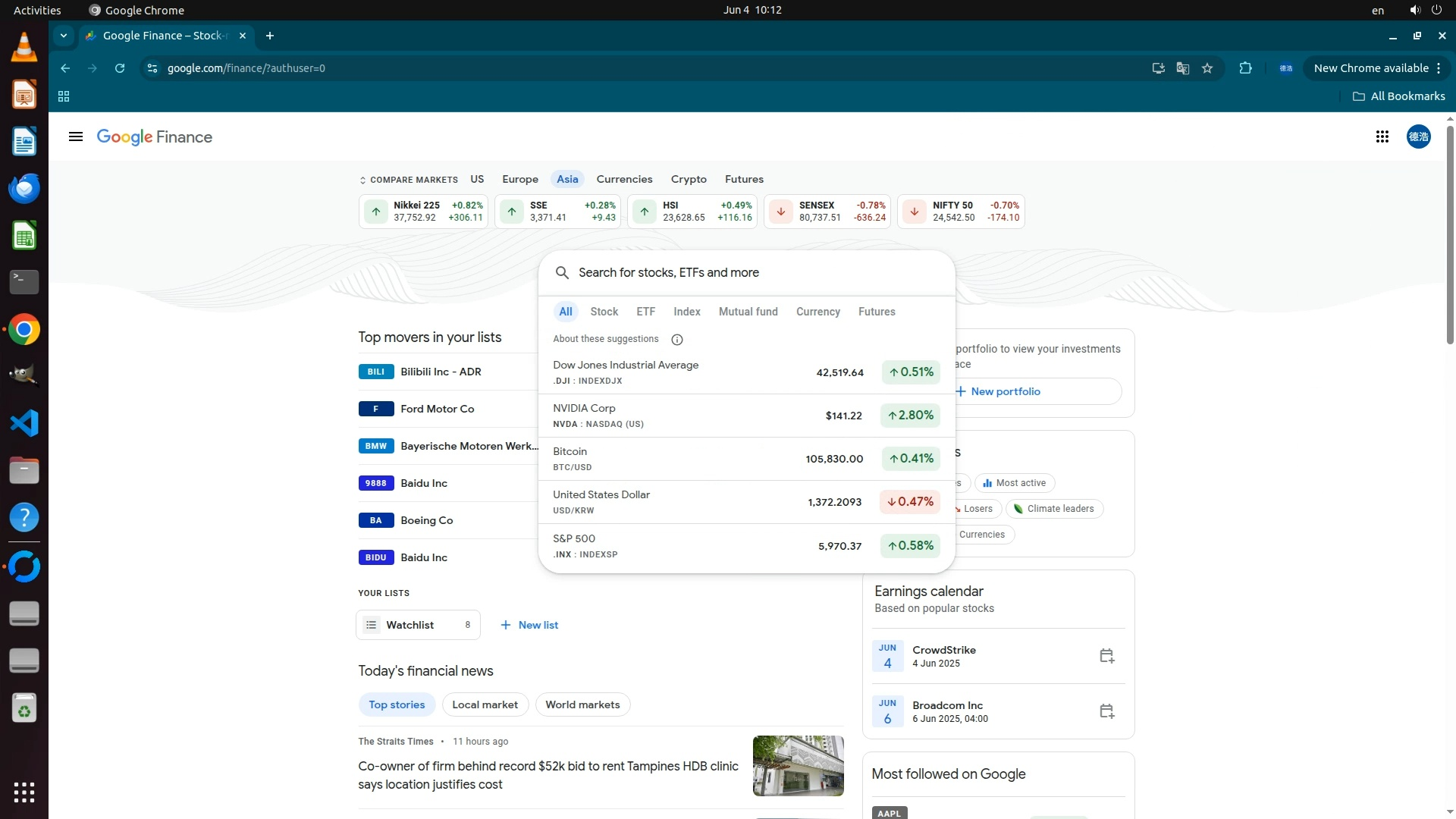Add CrowdStrike earnings to calendar

[x=1106, y=656]
